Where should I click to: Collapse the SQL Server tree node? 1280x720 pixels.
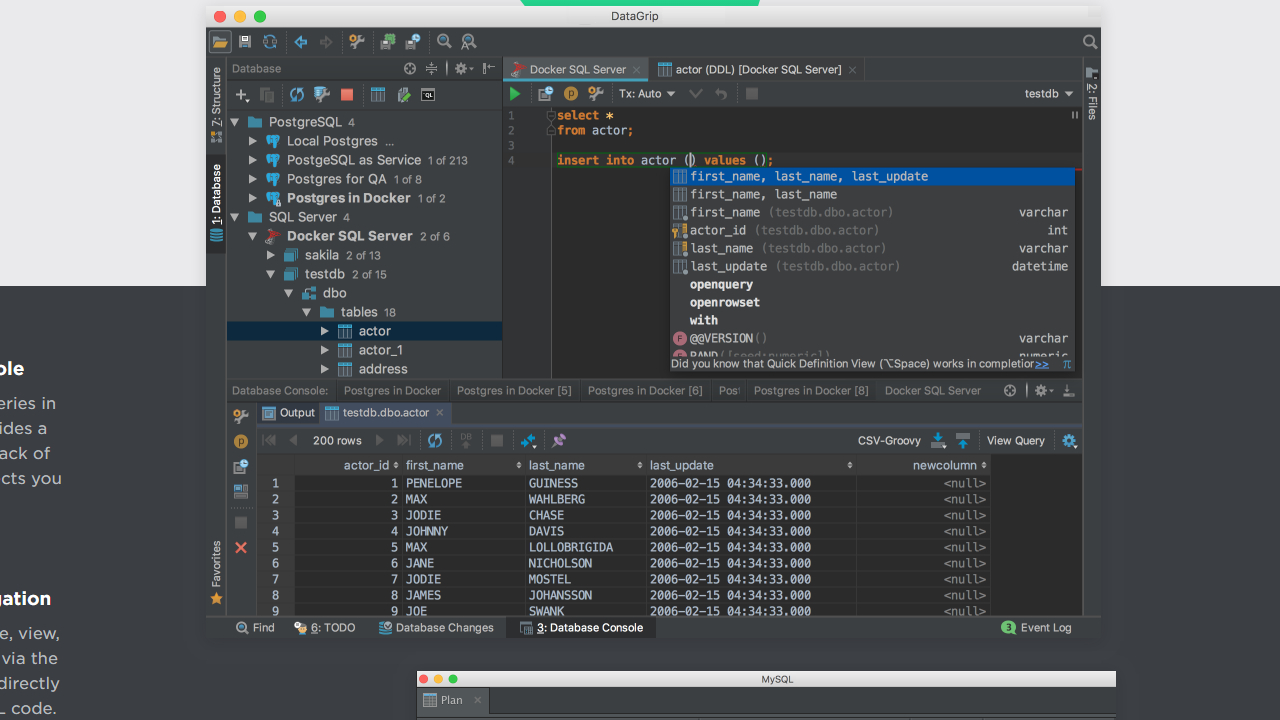(x=233, y=217)
